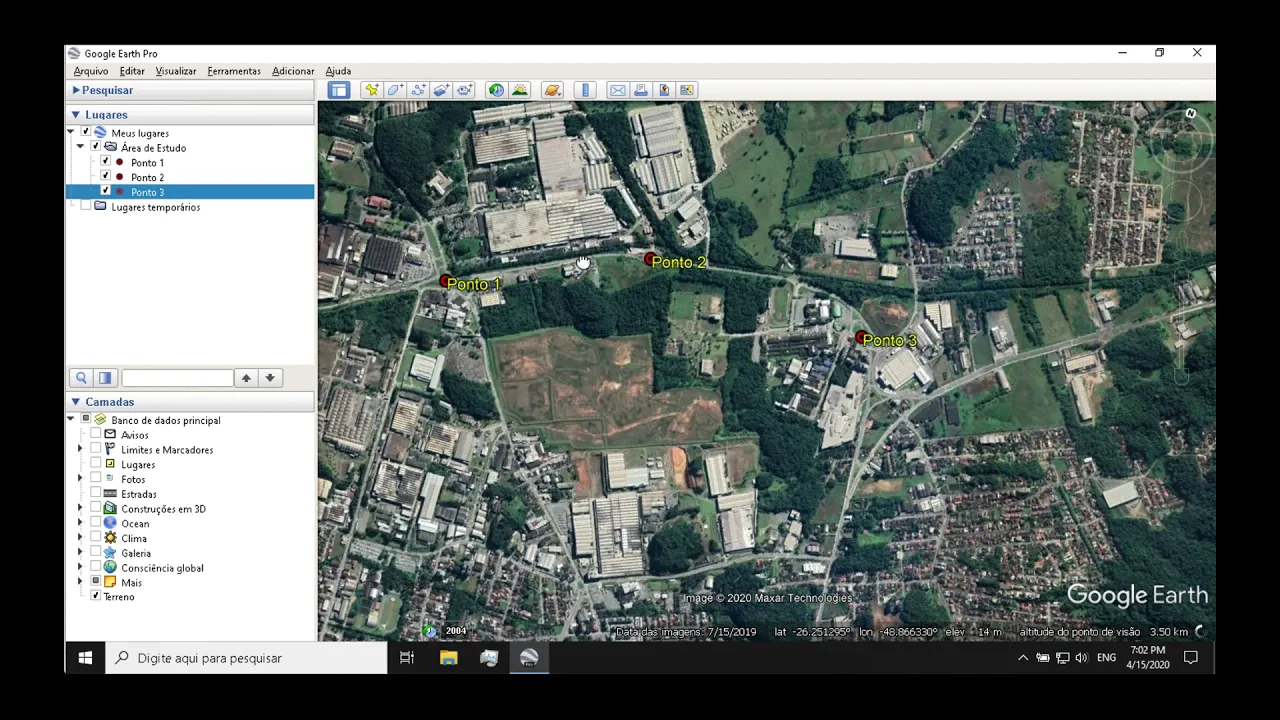Collapse the Camadas panel
This screenshot has height=720, width=1280.
(75, 402)
